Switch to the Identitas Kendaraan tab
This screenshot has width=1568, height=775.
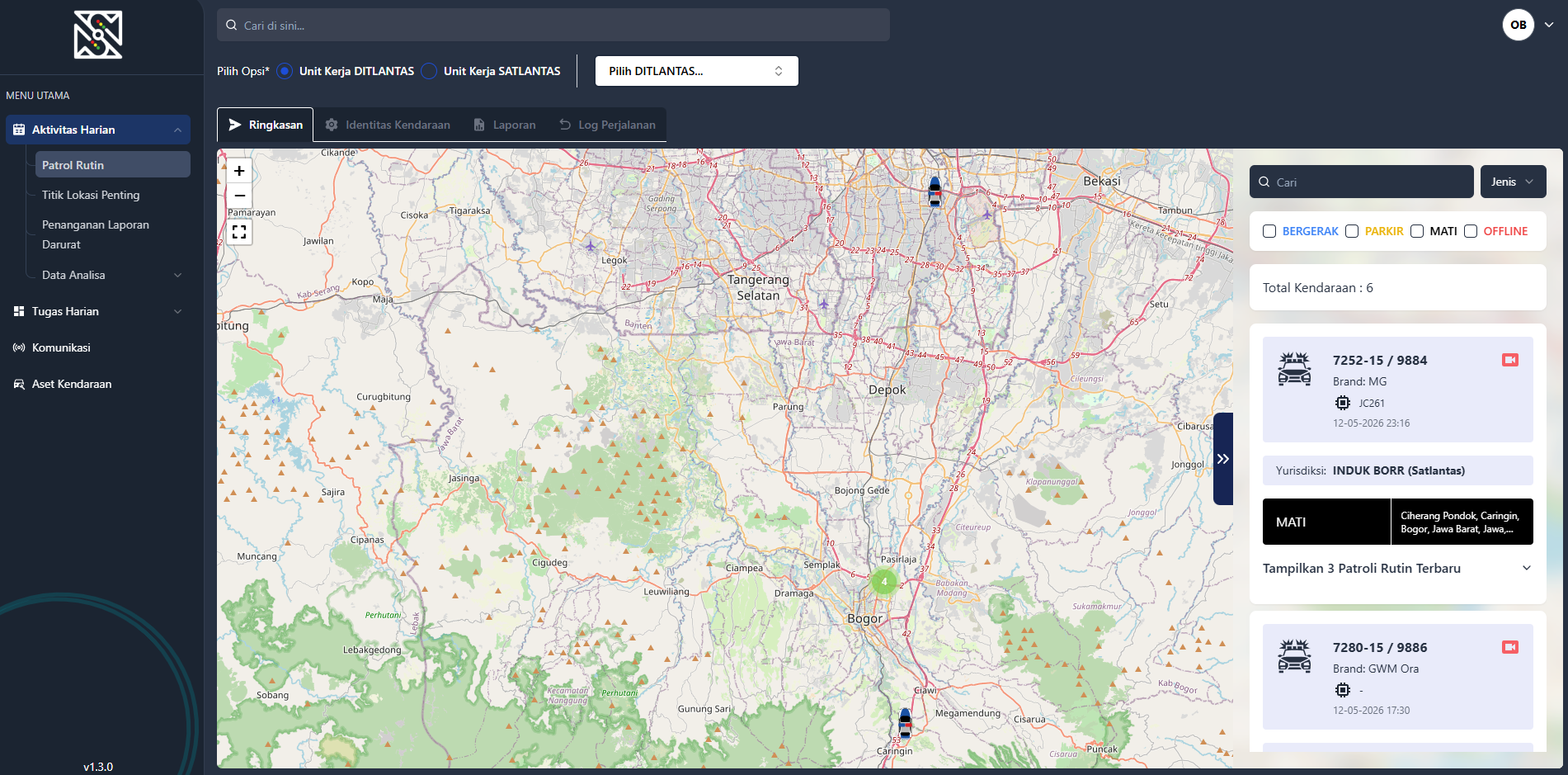pos(388,125)
